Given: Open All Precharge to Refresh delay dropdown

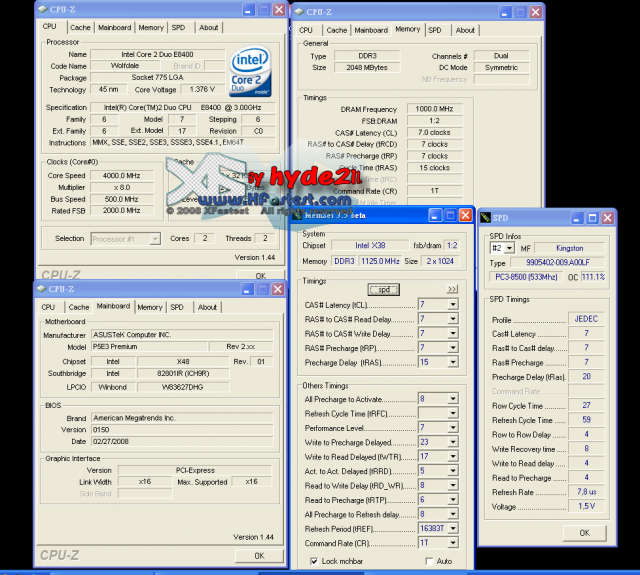Looking at the screenshot, I should pos(453,514).
